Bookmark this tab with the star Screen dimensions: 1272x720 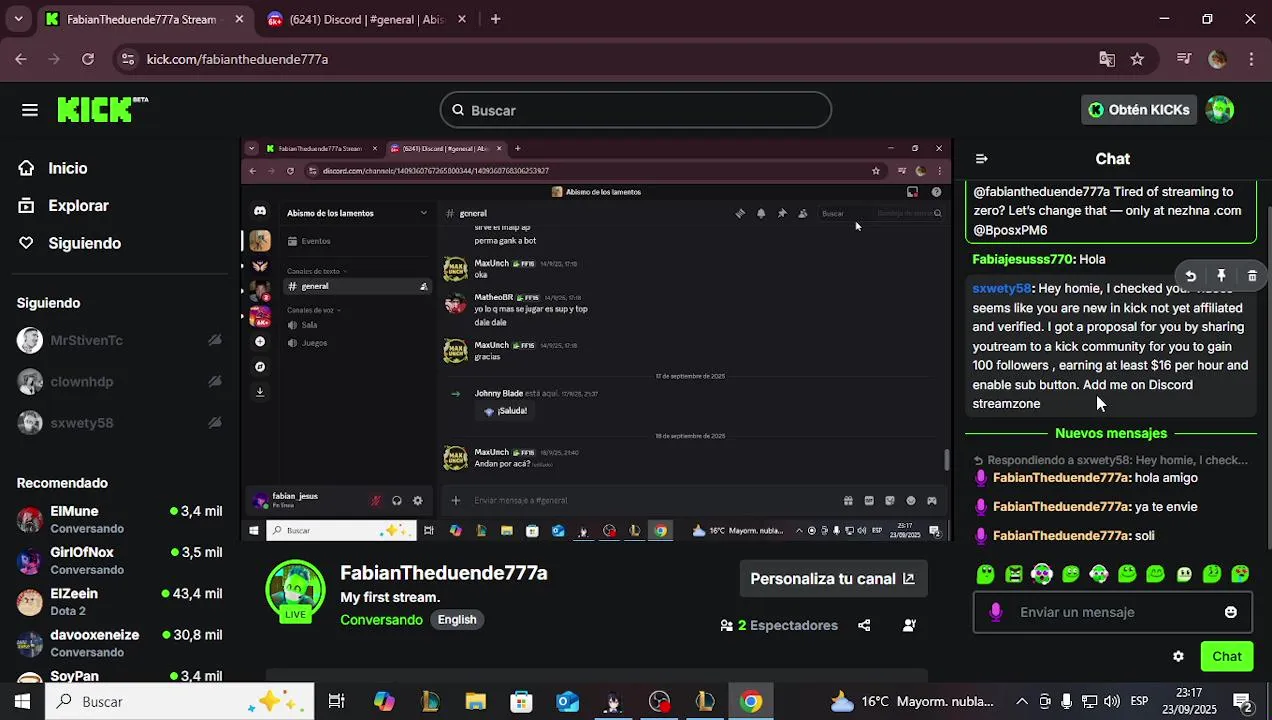pos(1137,59)
